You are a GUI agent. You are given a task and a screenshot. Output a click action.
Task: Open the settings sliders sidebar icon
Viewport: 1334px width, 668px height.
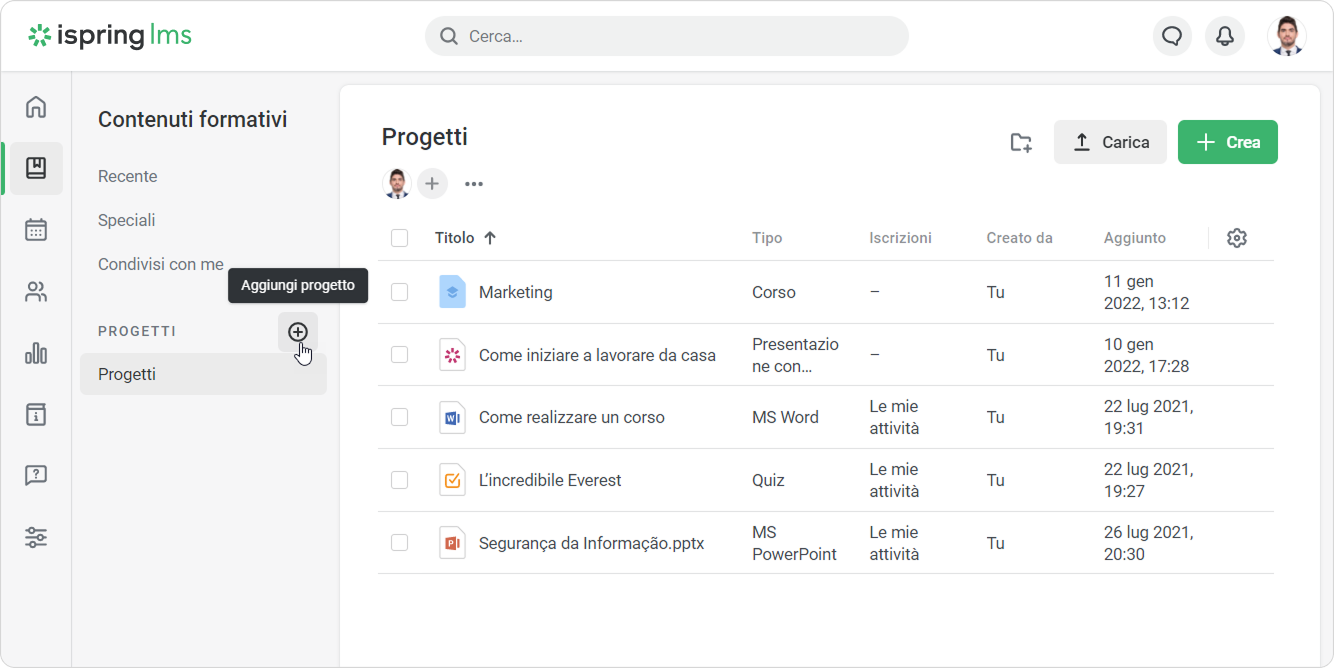click(x=36, y=537)
